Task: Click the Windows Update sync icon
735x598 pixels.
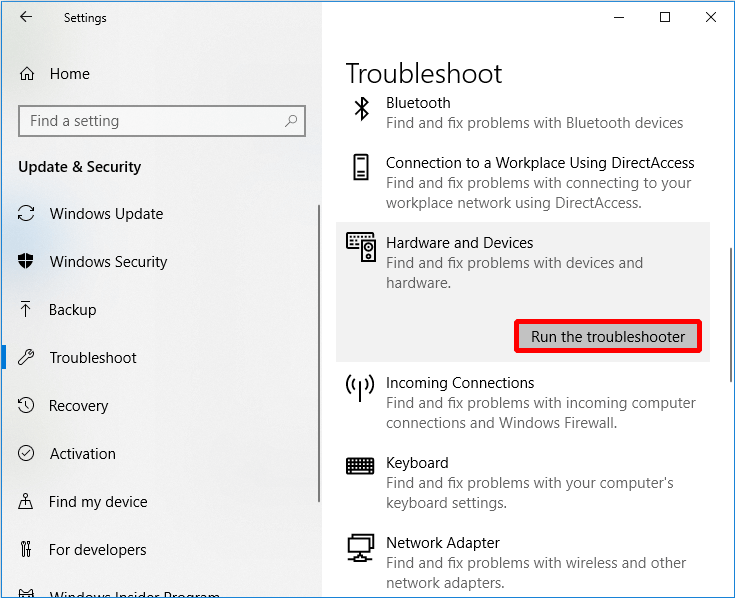Action: point(26,214)
